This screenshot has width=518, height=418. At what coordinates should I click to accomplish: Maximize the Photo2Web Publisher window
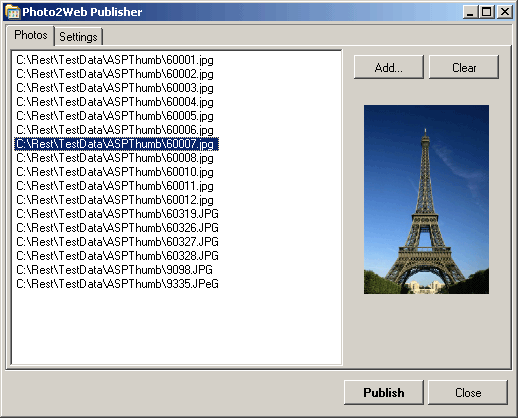coord(487,12)
